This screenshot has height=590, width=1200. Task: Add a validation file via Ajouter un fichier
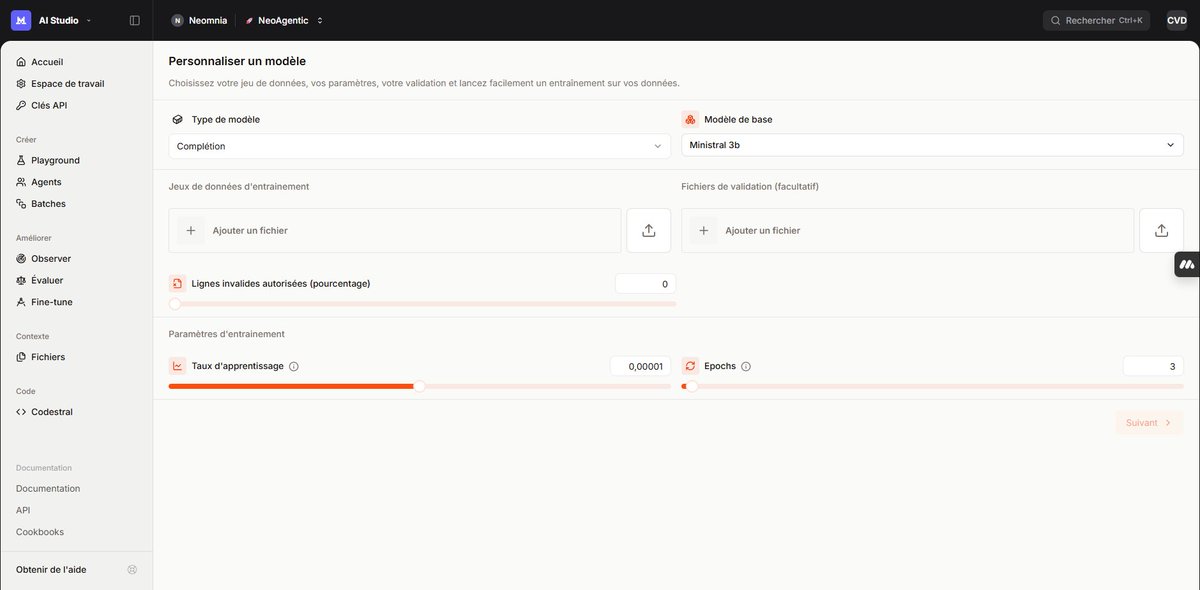pos(908,231)
